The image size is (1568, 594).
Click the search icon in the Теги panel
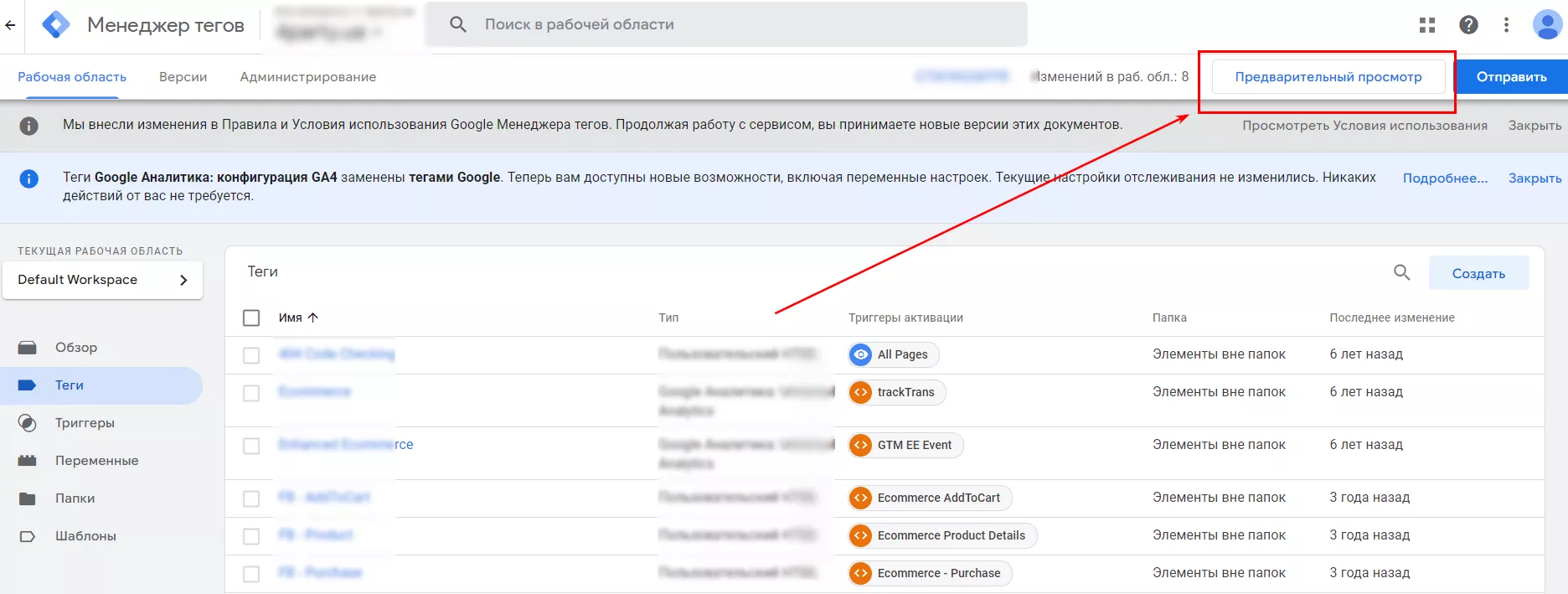pyautogui.click(x=1401, y=272)
